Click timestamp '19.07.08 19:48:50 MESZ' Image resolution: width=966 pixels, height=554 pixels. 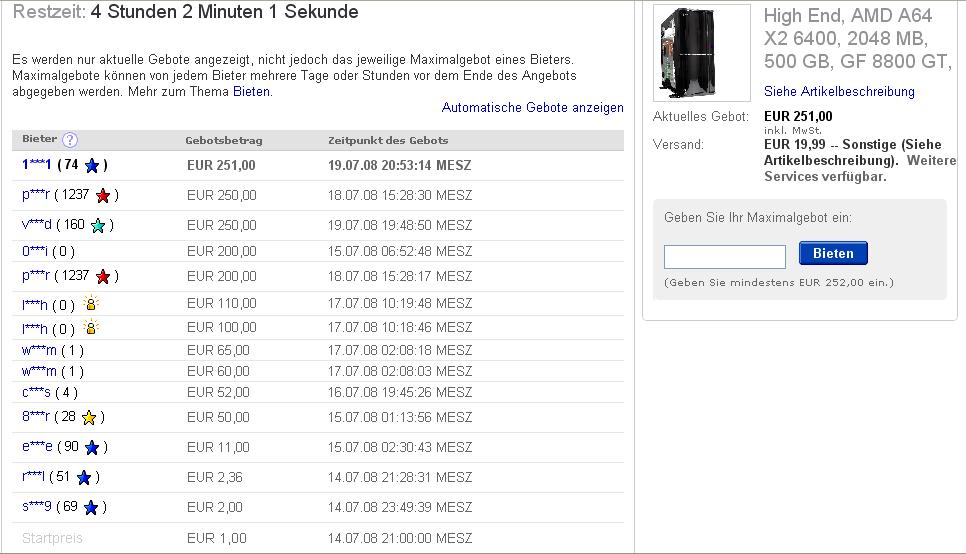click(x=400, y=226)
